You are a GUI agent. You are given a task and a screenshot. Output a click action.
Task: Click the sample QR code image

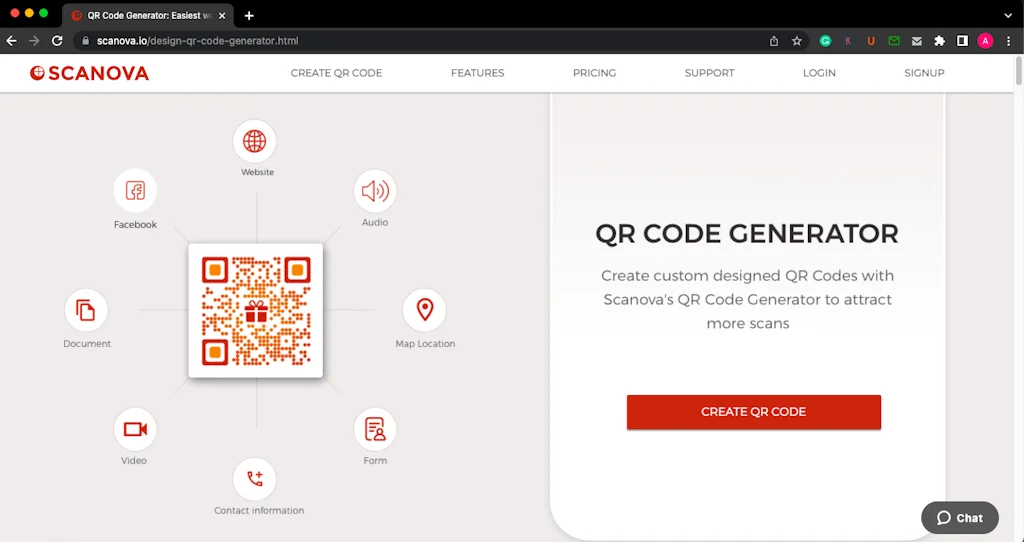pyautogui.click(x=255, y=310)
